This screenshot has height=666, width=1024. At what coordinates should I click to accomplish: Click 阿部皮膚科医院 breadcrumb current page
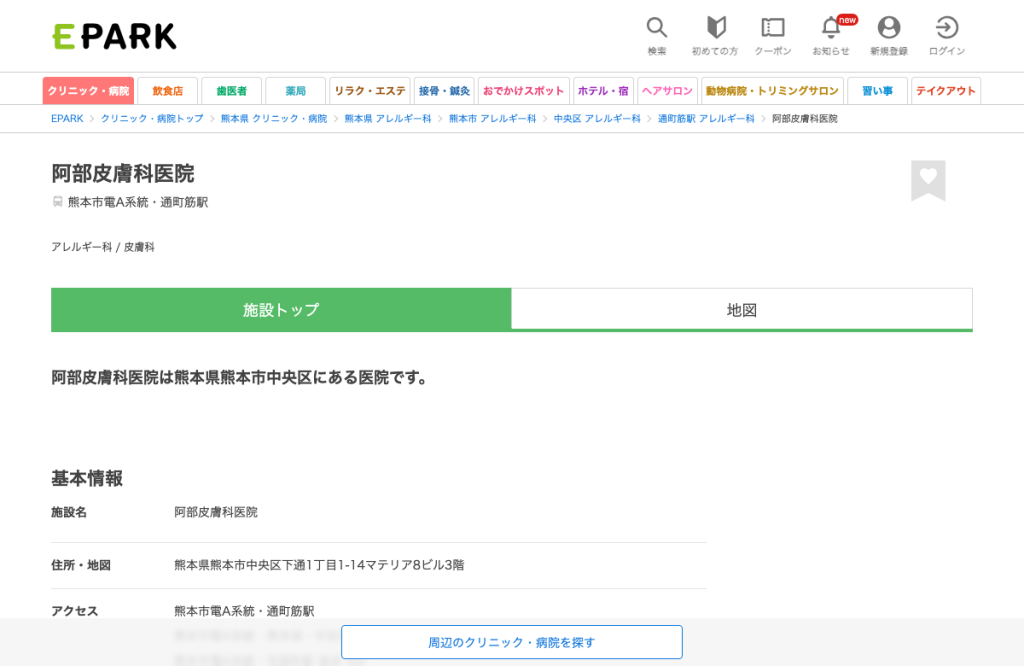point(805,118)
